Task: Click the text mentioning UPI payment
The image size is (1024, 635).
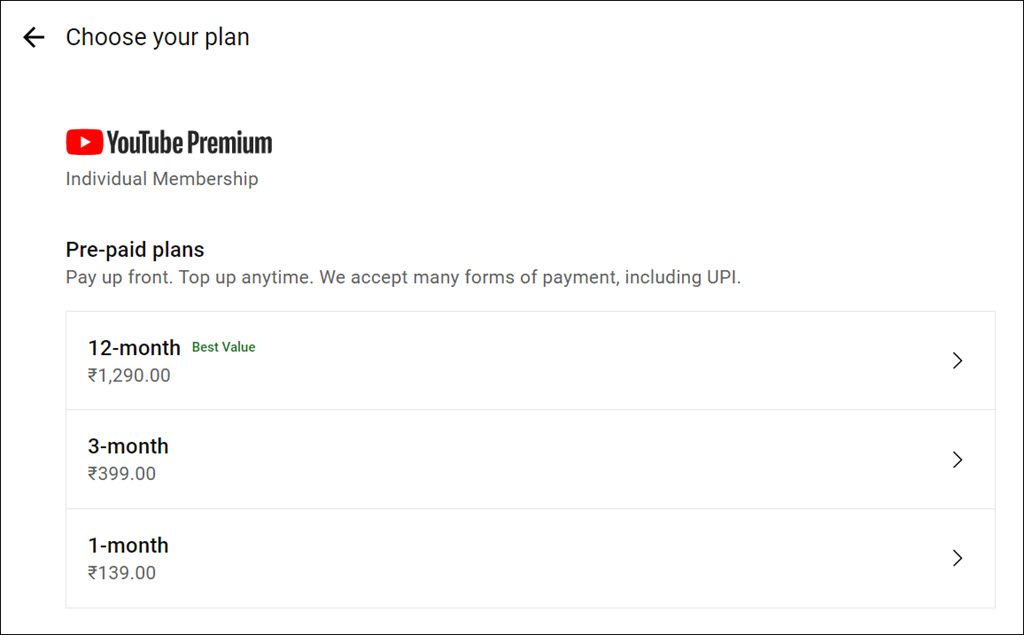Action: coord(530,277)
